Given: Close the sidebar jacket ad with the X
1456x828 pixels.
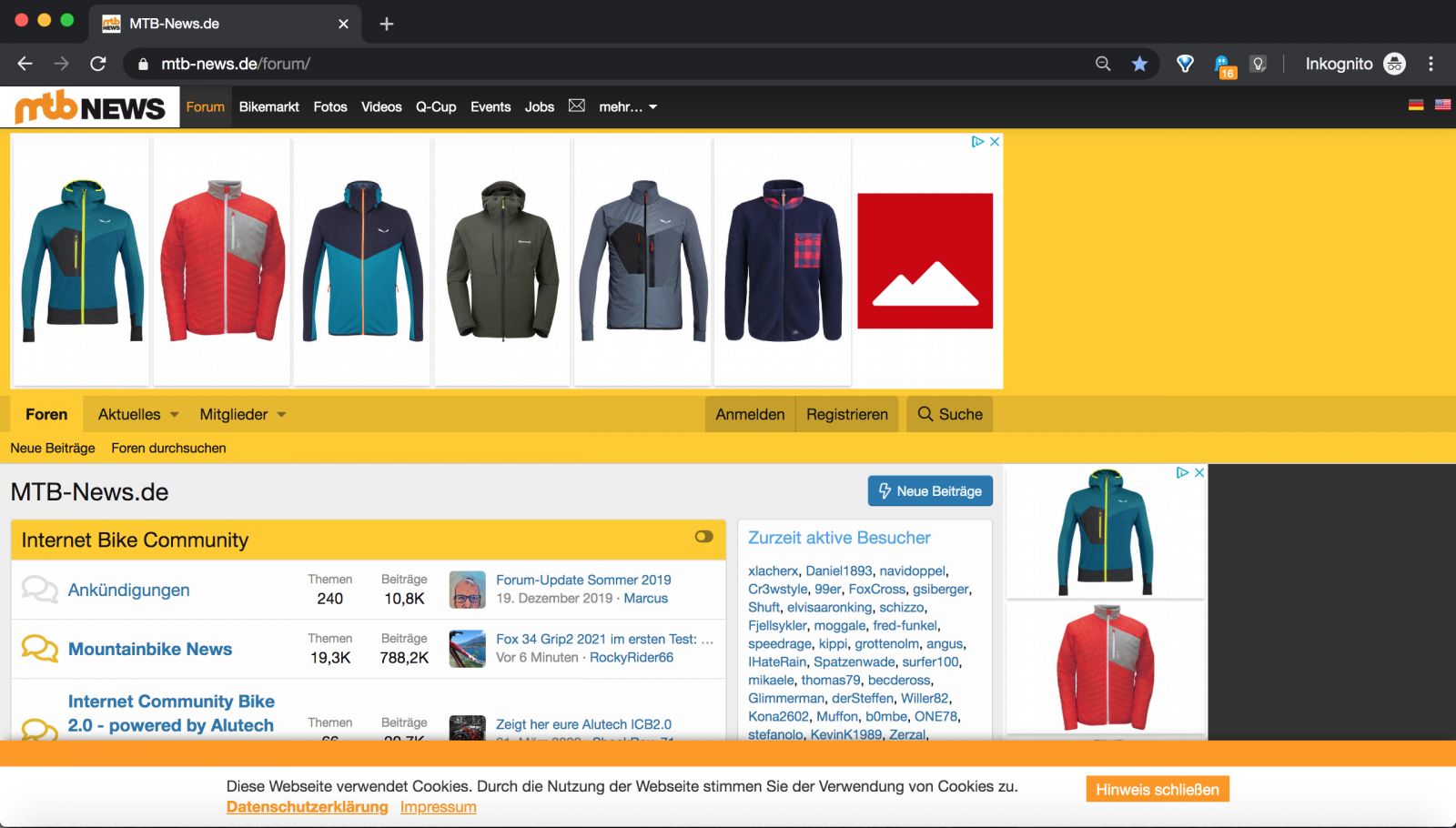Looking at the screenshot, I should pos(1199,473).
